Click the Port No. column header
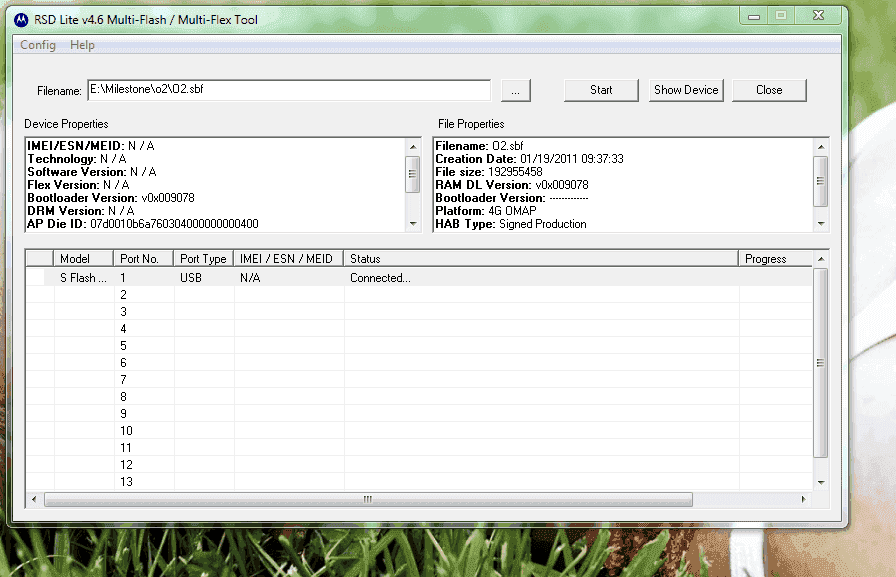Image resolution: width=896 pixels, height=577 pixels. (x=144, y=259)
